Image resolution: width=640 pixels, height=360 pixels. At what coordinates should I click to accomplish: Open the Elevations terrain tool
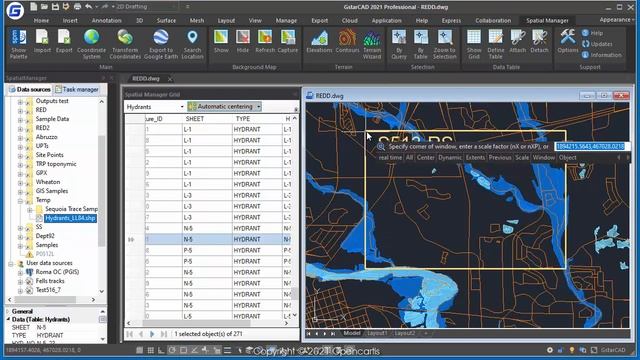pyautogui.click(x=319, y=41)
